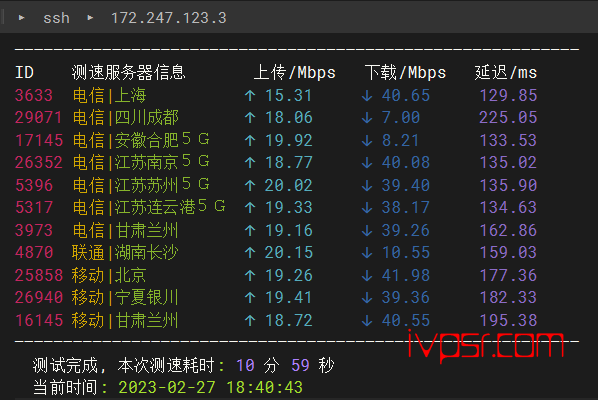Click the 上传/Mbps column header

click(294, 72)
